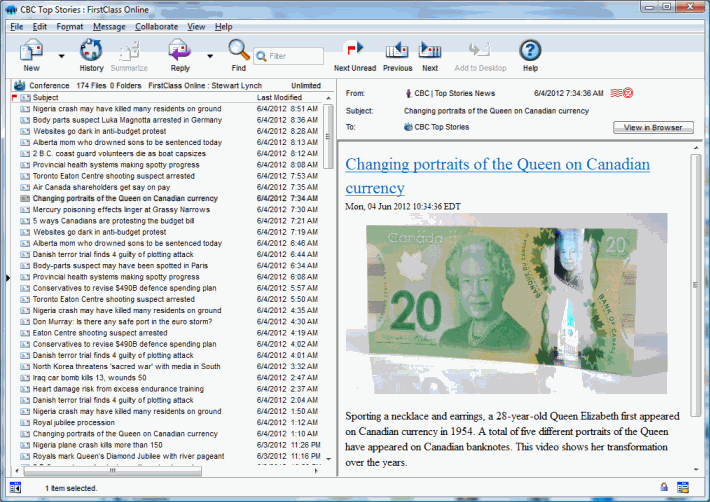This screenshot has width=710, height=502.
Task: Click the Find magnifier icon
Action: pos(238,50)
